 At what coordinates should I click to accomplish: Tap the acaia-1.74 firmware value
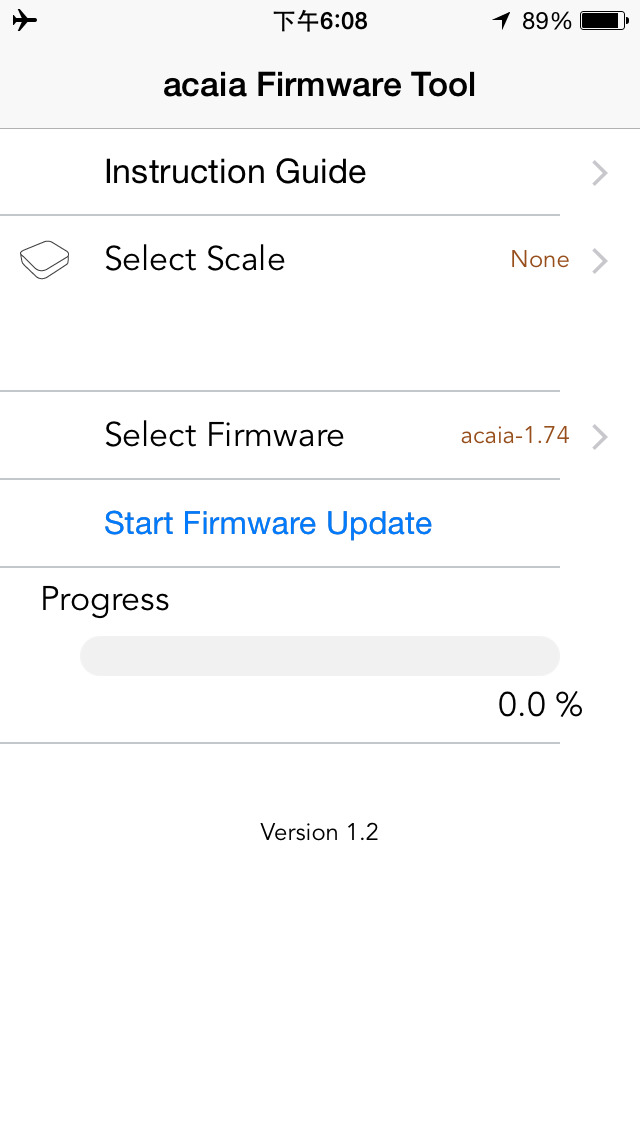point(515,435)
